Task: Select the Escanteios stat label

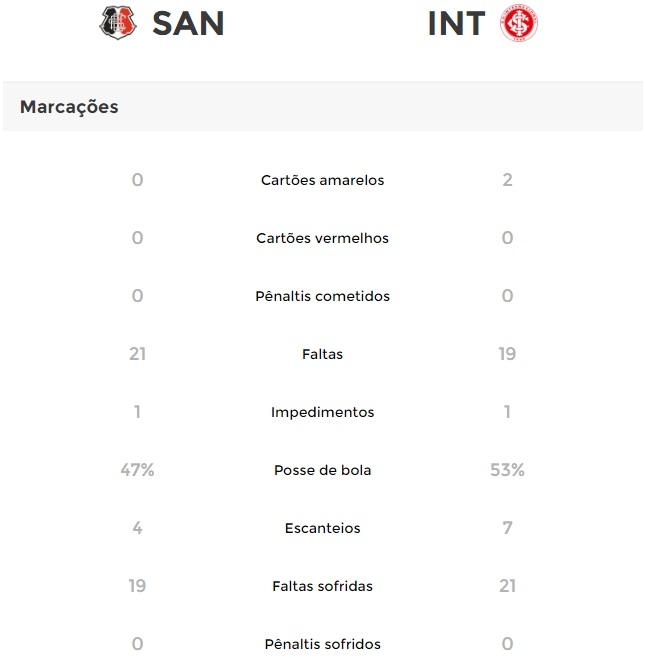Action: coord(322,528)
